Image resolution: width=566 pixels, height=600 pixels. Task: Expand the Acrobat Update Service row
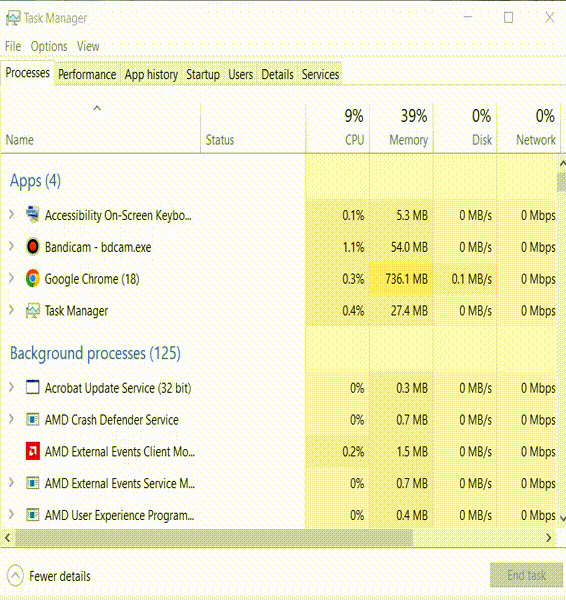11,387
